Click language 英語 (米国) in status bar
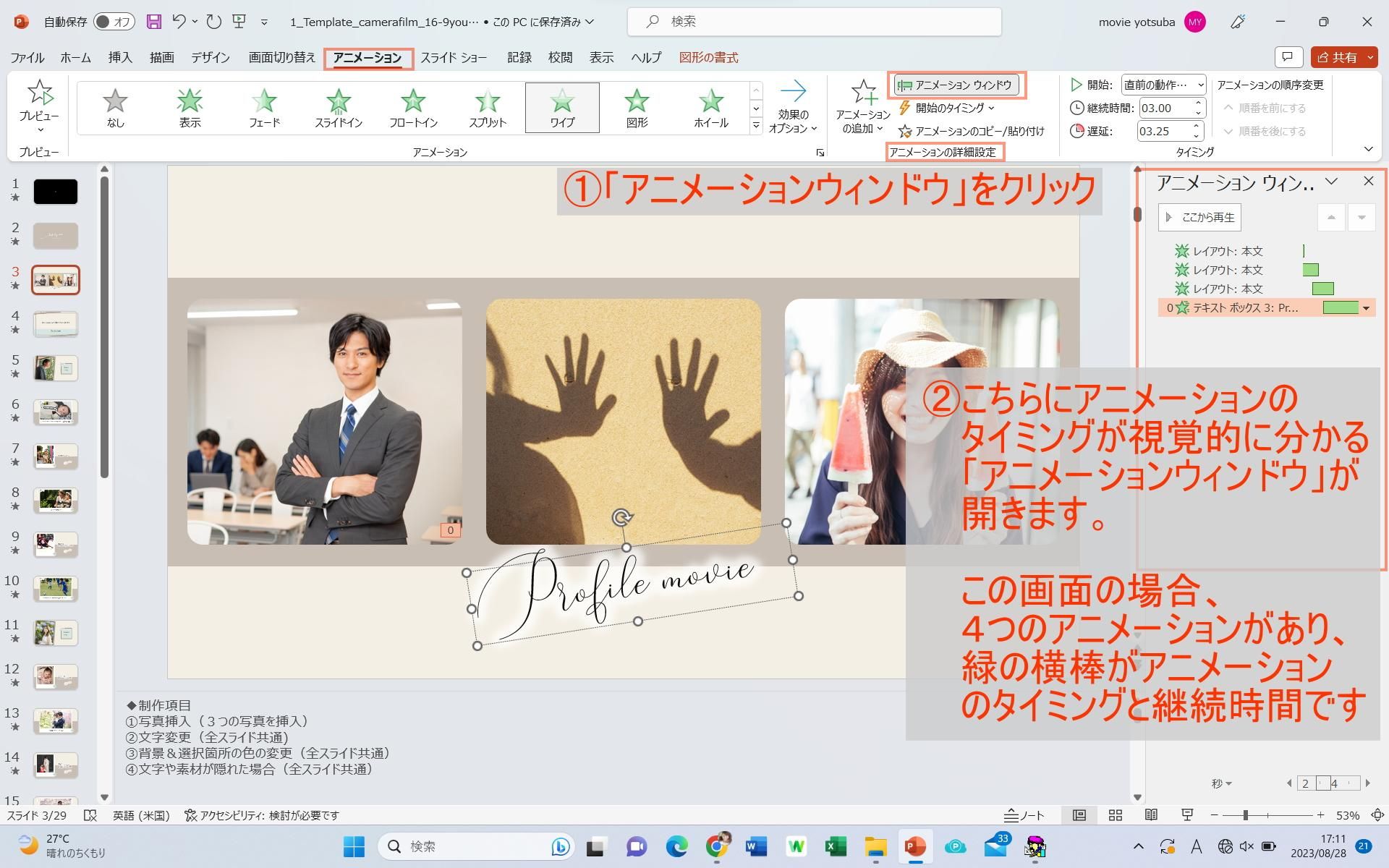1389x868 pixels. pyautogui.click(x=141, y=815)
